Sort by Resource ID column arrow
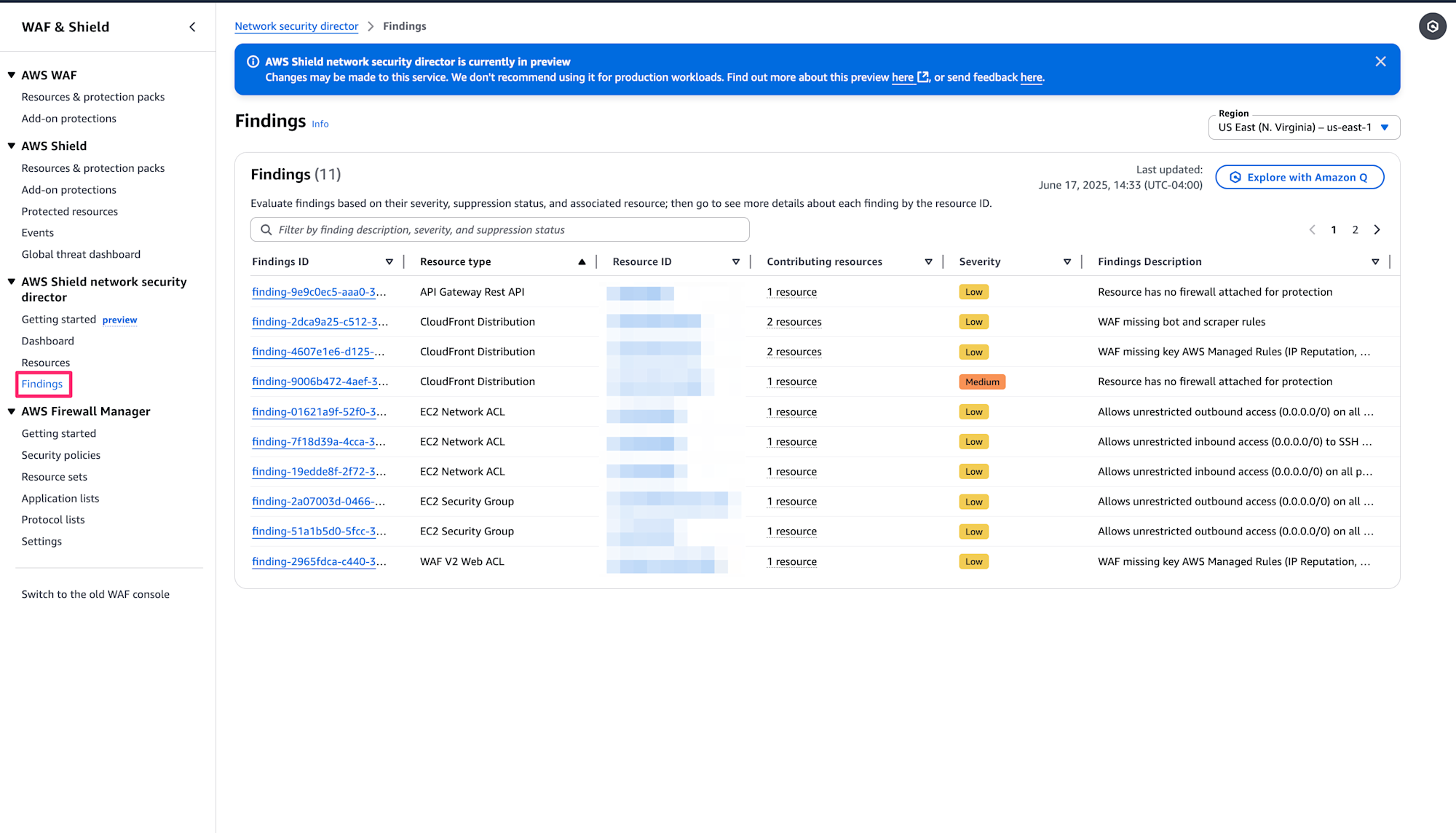1456x833 pixels. [736, 262]
